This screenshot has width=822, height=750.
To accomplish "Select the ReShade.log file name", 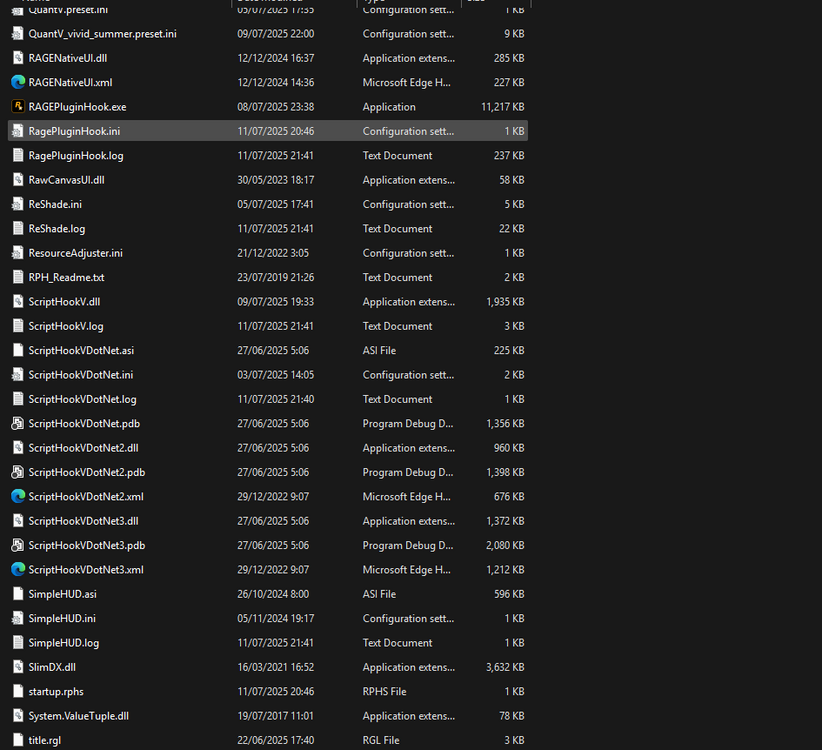I will (x=57, y=229).
